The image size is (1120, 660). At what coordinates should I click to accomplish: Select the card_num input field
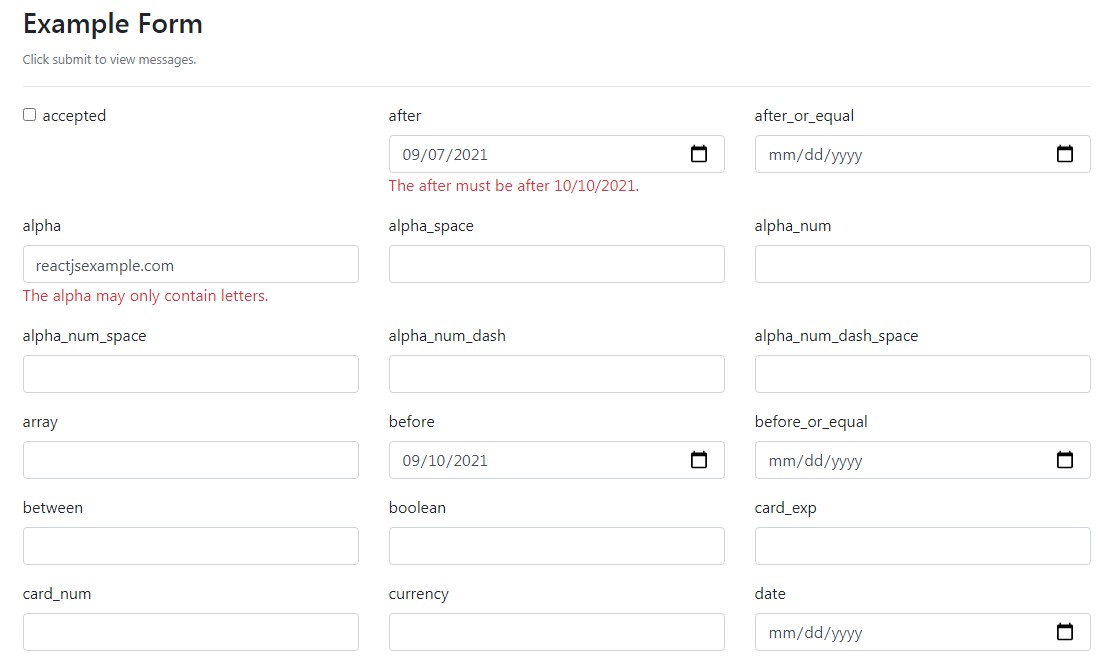[x=190, y=632]
